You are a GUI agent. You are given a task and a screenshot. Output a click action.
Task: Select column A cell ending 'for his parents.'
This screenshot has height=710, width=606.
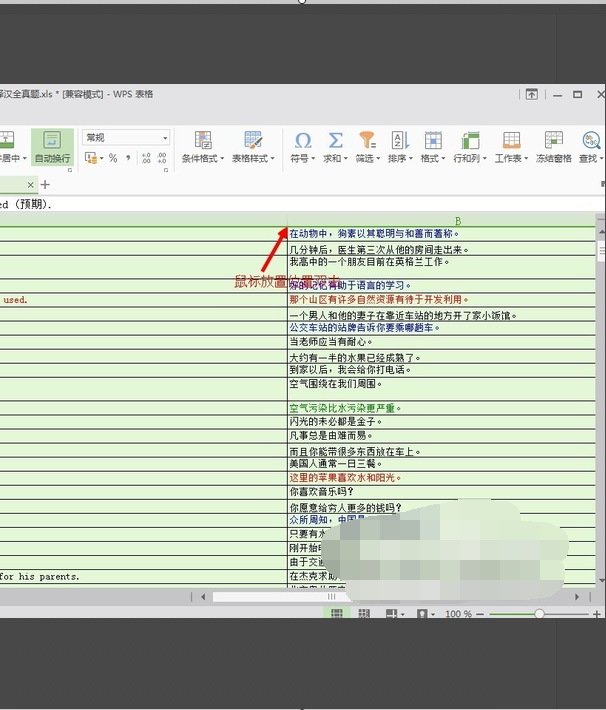(144, 577)
